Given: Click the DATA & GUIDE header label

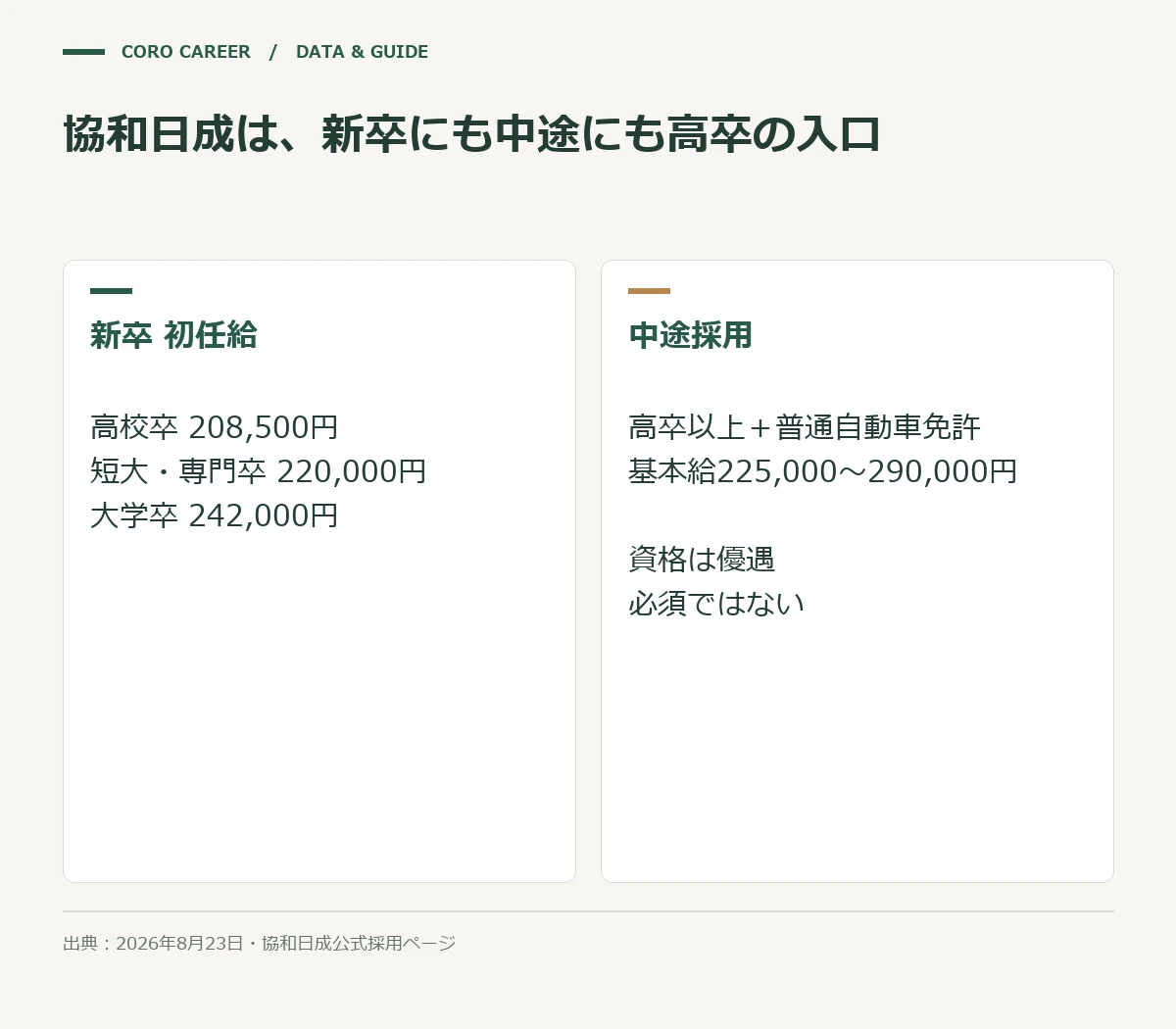Looking at the screenshot, I should pyautogui.click(x=362, y=52).
